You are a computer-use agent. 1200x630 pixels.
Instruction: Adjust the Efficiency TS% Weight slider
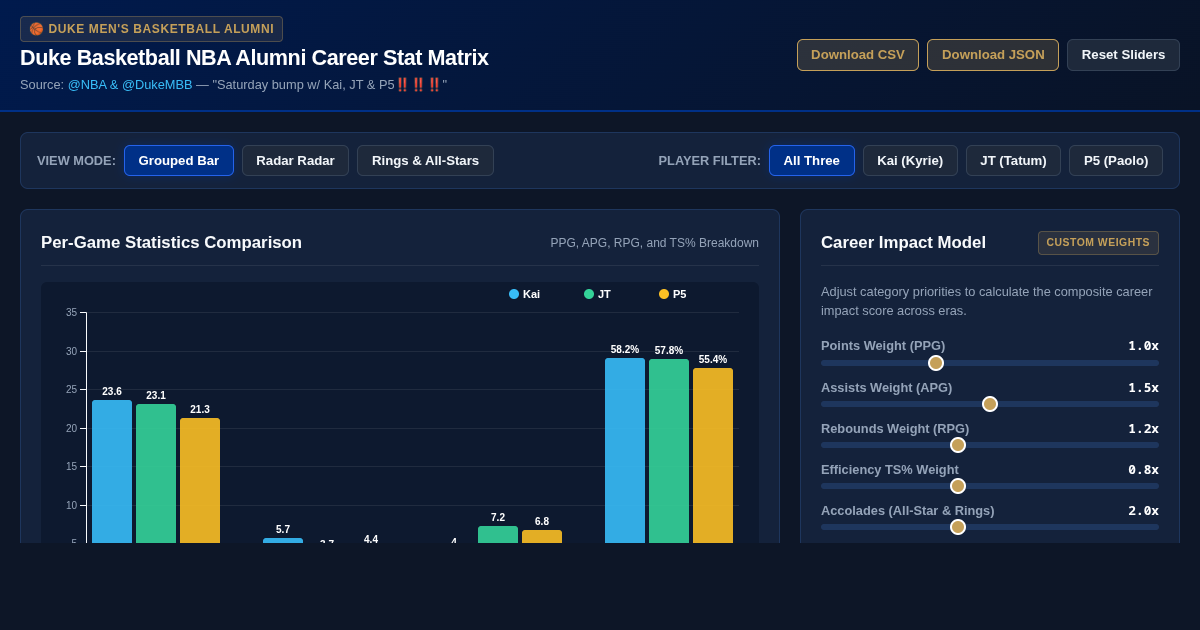[x=990, y=486]
